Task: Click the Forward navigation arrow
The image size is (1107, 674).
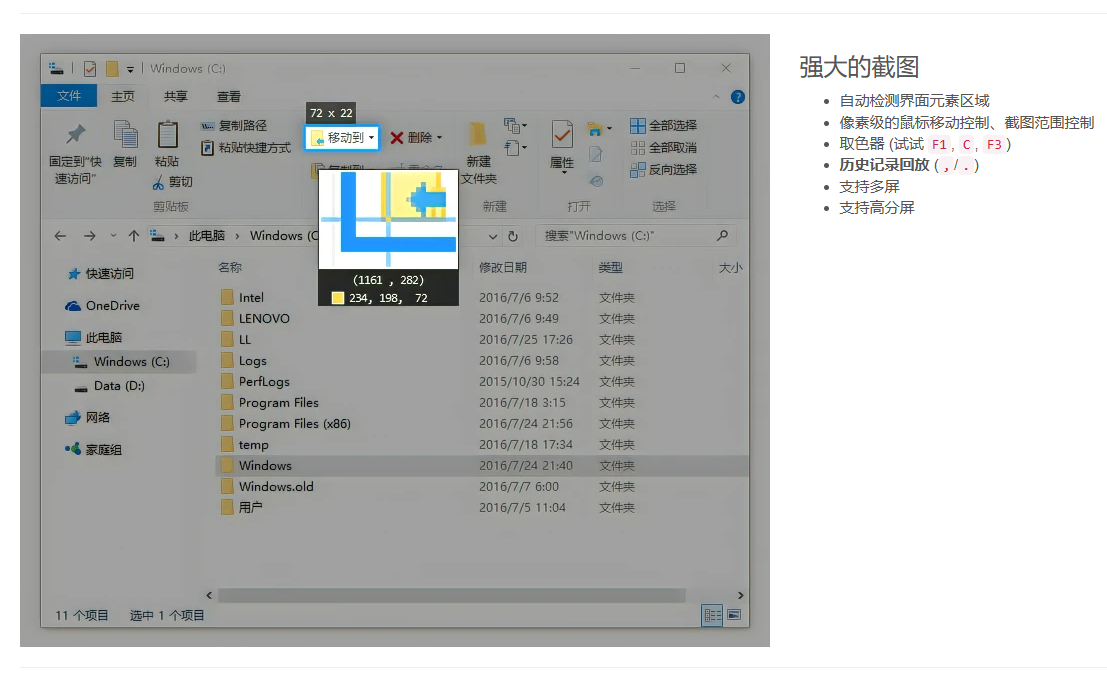Action: (x=90, y=236)
